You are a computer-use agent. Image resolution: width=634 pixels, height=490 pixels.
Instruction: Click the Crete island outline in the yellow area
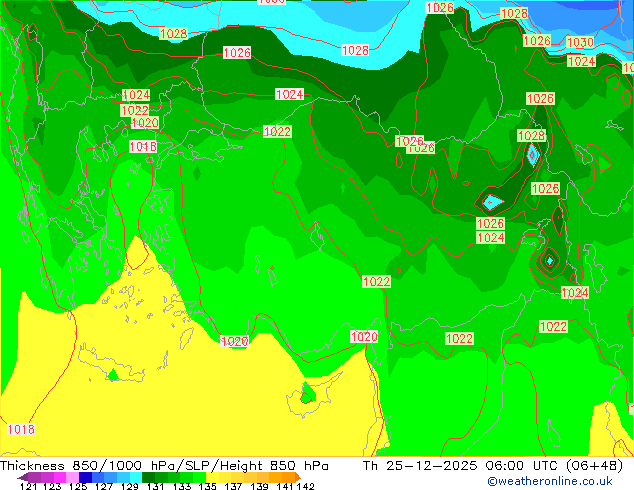click(110, 363)
